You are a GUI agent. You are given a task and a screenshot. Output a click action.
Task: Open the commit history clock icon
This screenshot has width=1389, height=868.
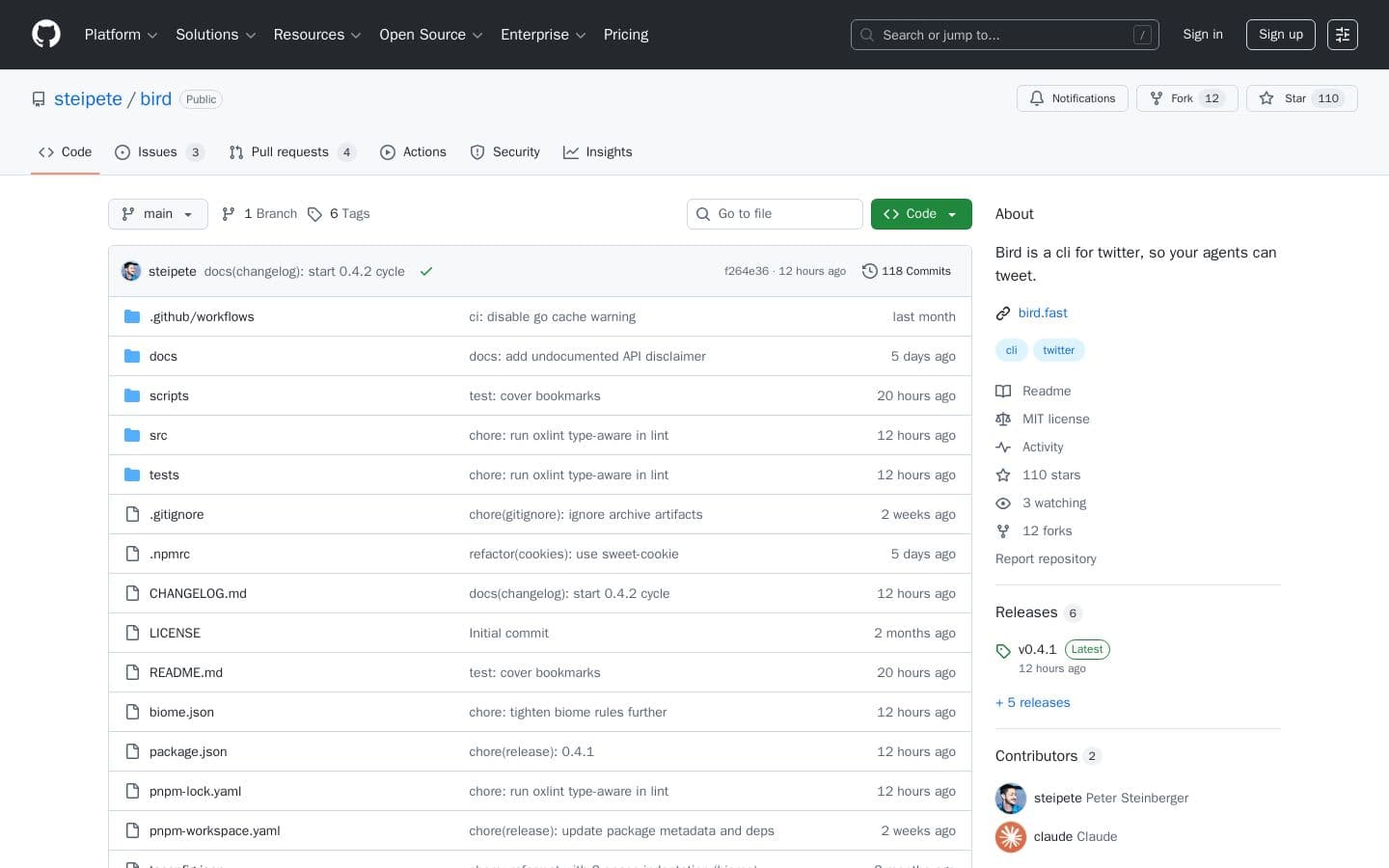pyautogui.click(x=869, y=271)
